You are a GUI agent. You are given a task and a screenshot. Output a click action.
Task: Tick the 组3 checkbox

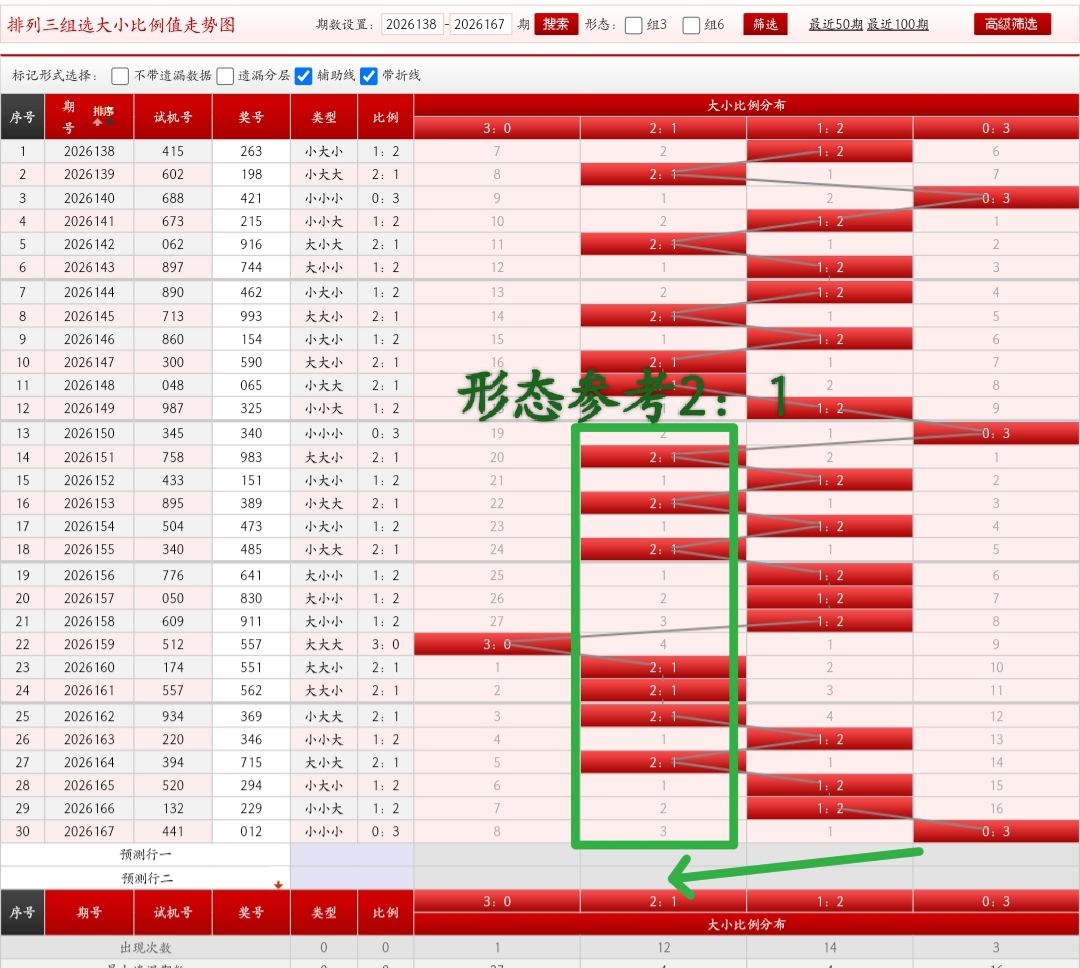coord(633,25)
